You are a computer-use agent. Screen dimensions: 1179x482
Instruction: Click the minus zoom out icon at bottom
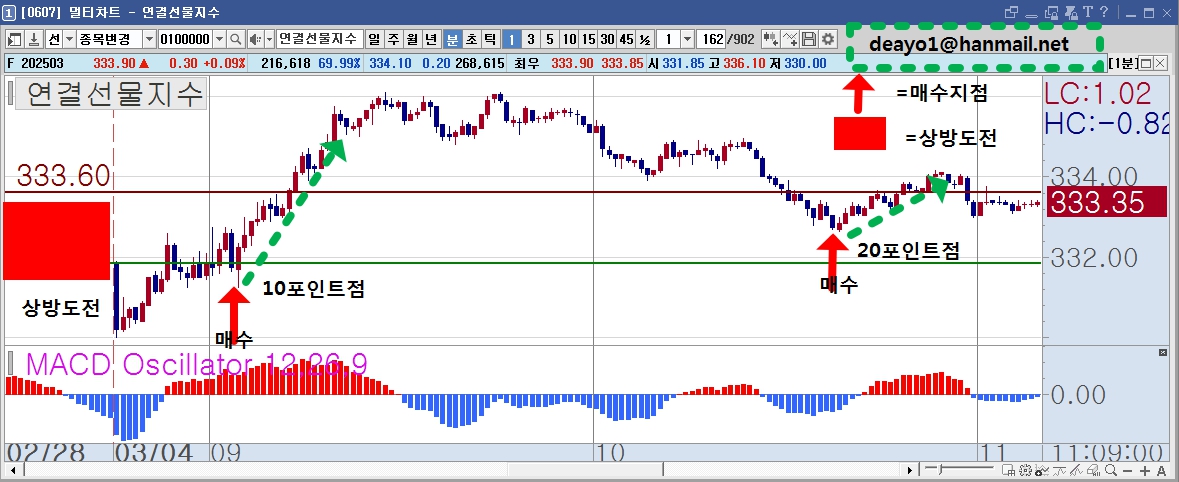1127,471
